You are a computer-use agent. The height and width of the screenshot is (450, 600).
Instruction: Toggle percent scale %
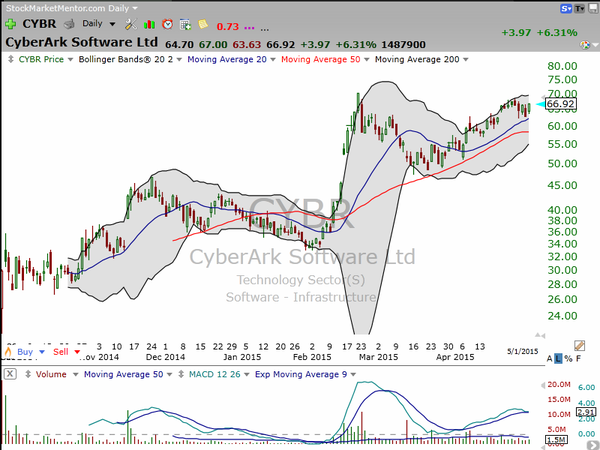click(569, 359)
